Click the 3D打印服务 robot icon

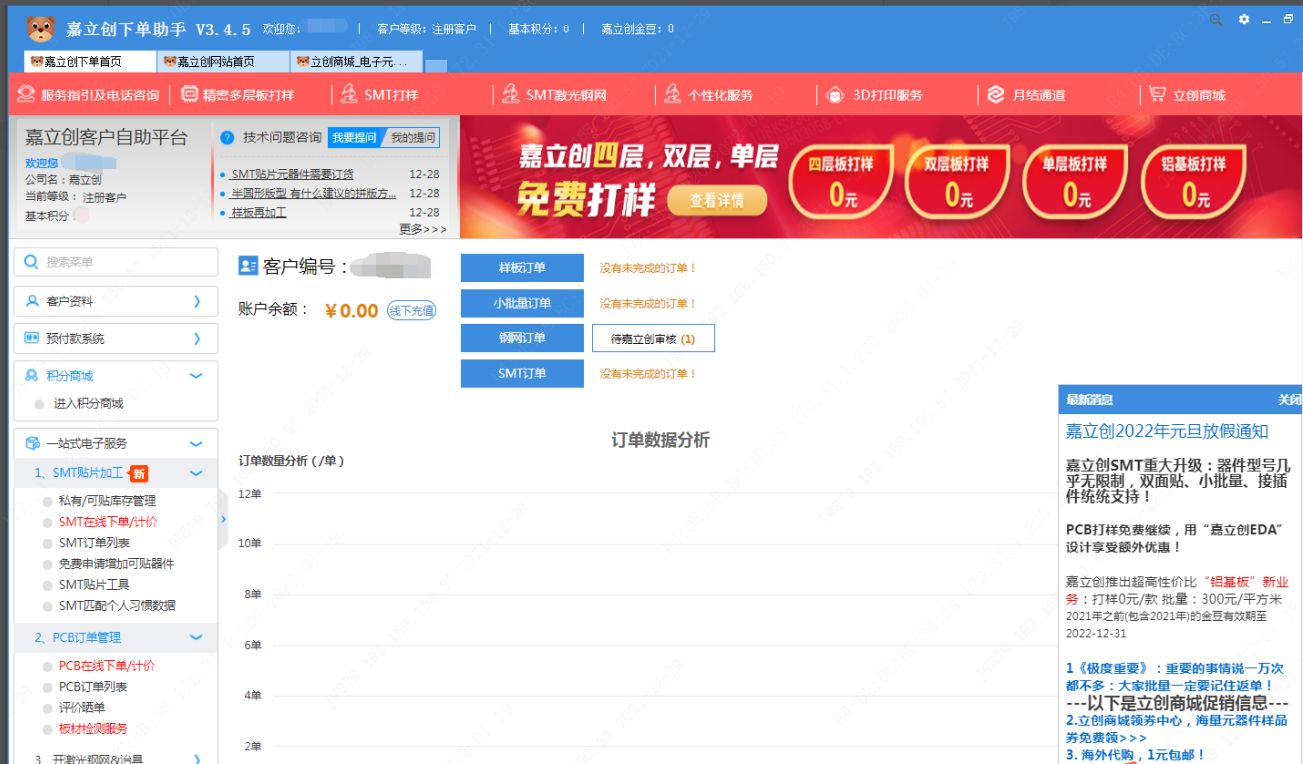click(x=835, y=95)
